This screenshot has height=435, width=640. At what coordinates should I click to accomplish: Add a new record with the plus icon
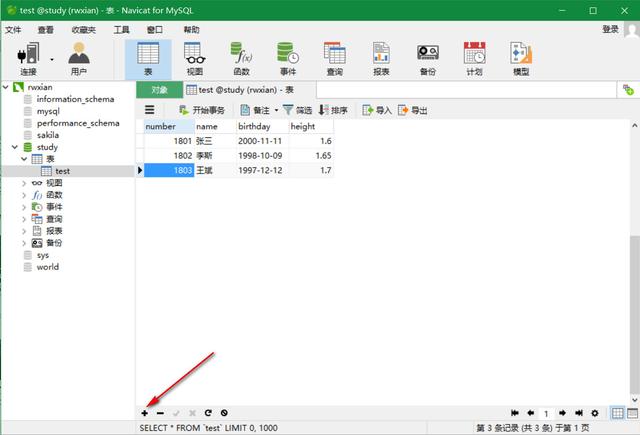[x=144, y=413]
